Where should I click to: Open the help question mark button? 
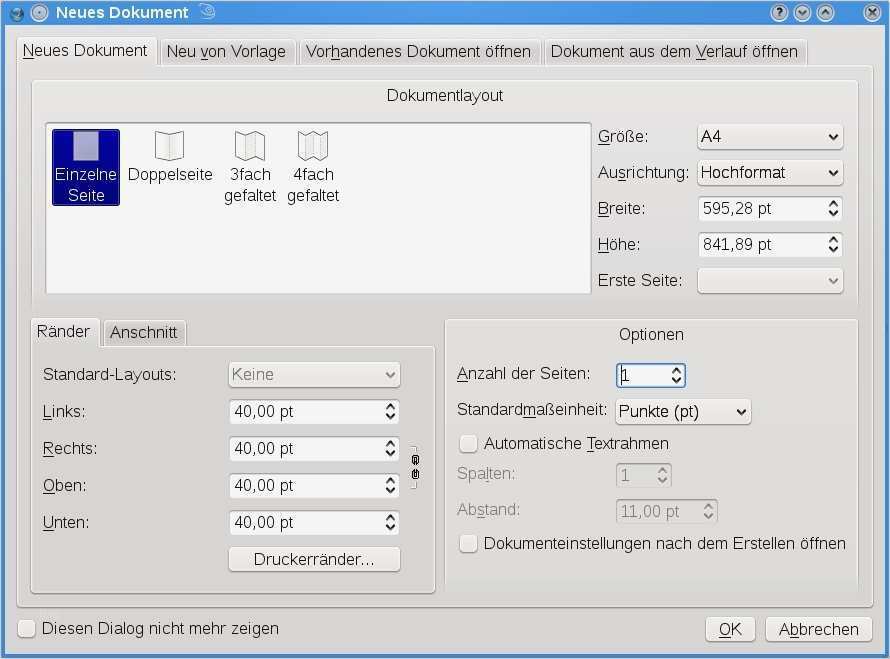[779, 12]
